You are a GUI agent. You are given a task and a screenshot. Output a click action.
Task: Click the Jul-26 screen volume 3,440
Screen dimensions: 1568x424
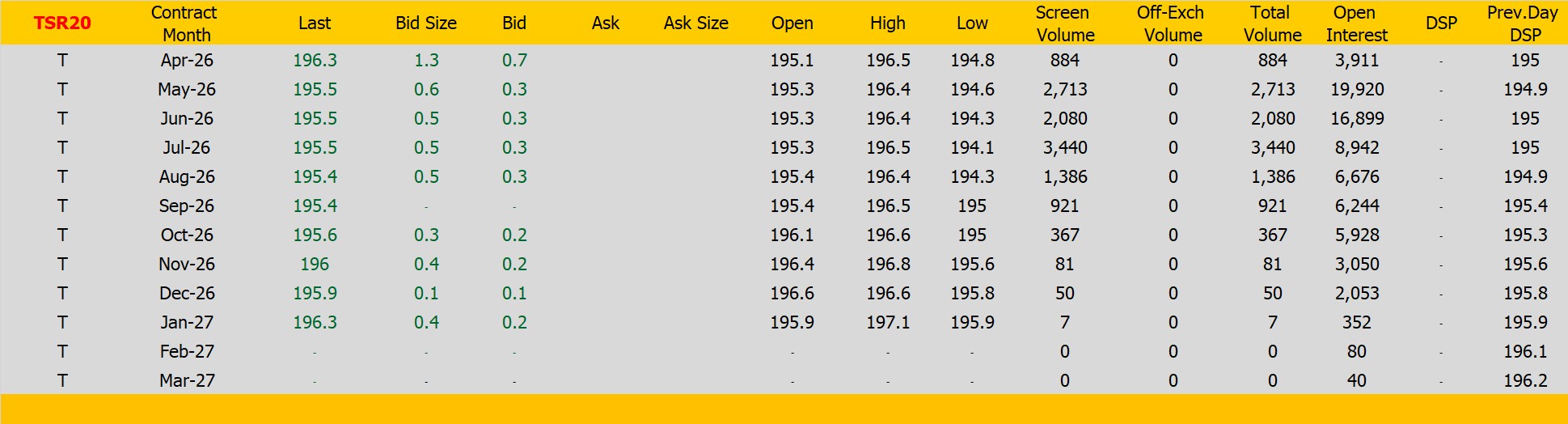[x=1064, y=148]
